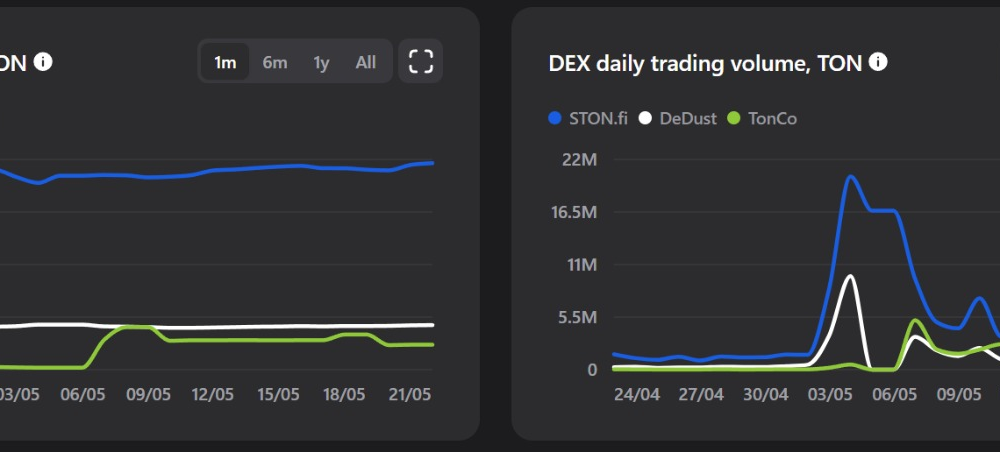Image resolution: width=1000 pixels, height=452 pixels.
Task: Click the blue STON.fi legend dot
Action: (x=555, y=119)
